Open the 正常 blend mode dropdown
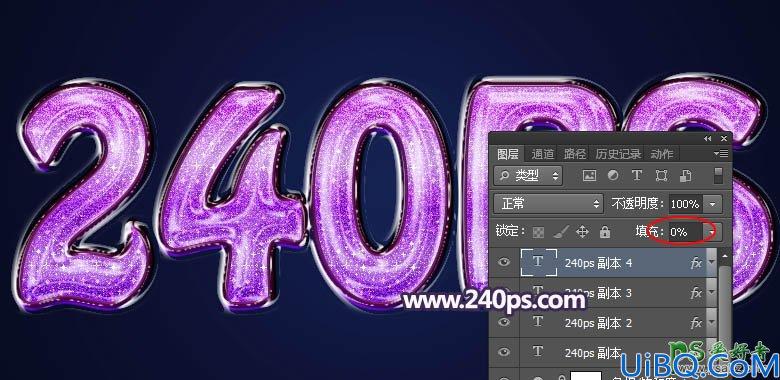The image size is (780, 380). 548,204
